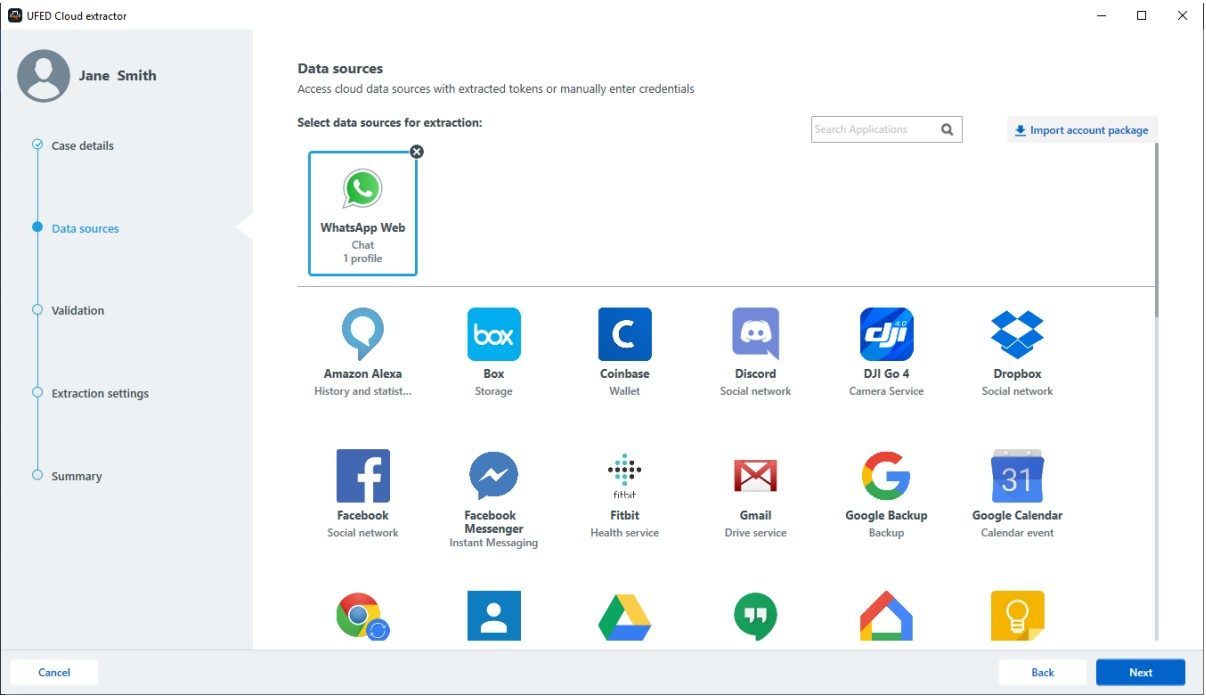Pick the Google Calendar icon

click(1017, 476)
